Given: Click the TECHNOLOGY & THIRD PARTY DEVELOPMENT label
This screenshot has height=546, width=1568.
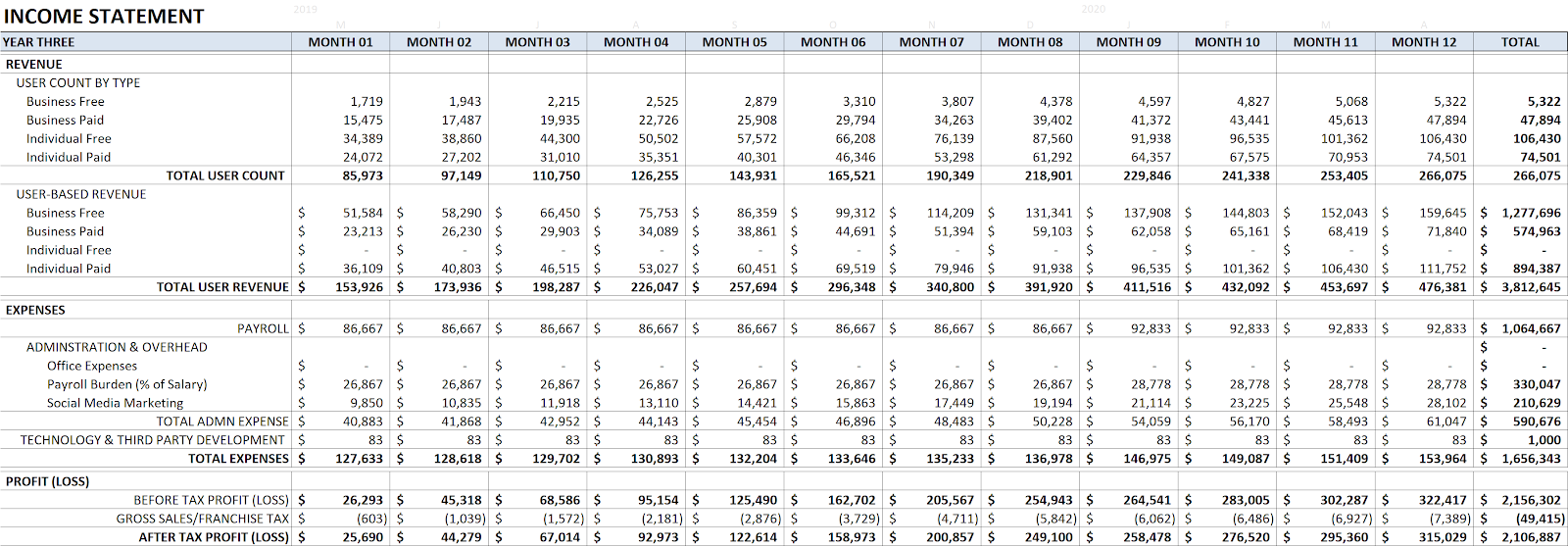Looking at the screenshot, I should pos(153,440).
